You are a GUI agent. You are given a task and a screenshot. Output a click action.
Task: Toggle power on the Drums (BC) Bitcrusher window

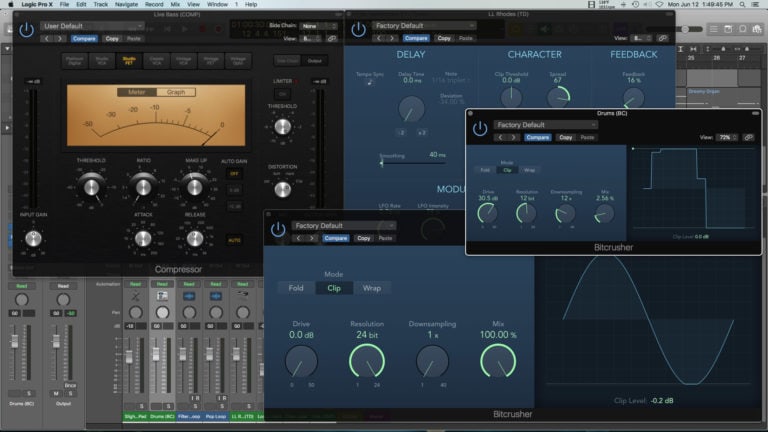pyautogui.click(x=480, y=129)
